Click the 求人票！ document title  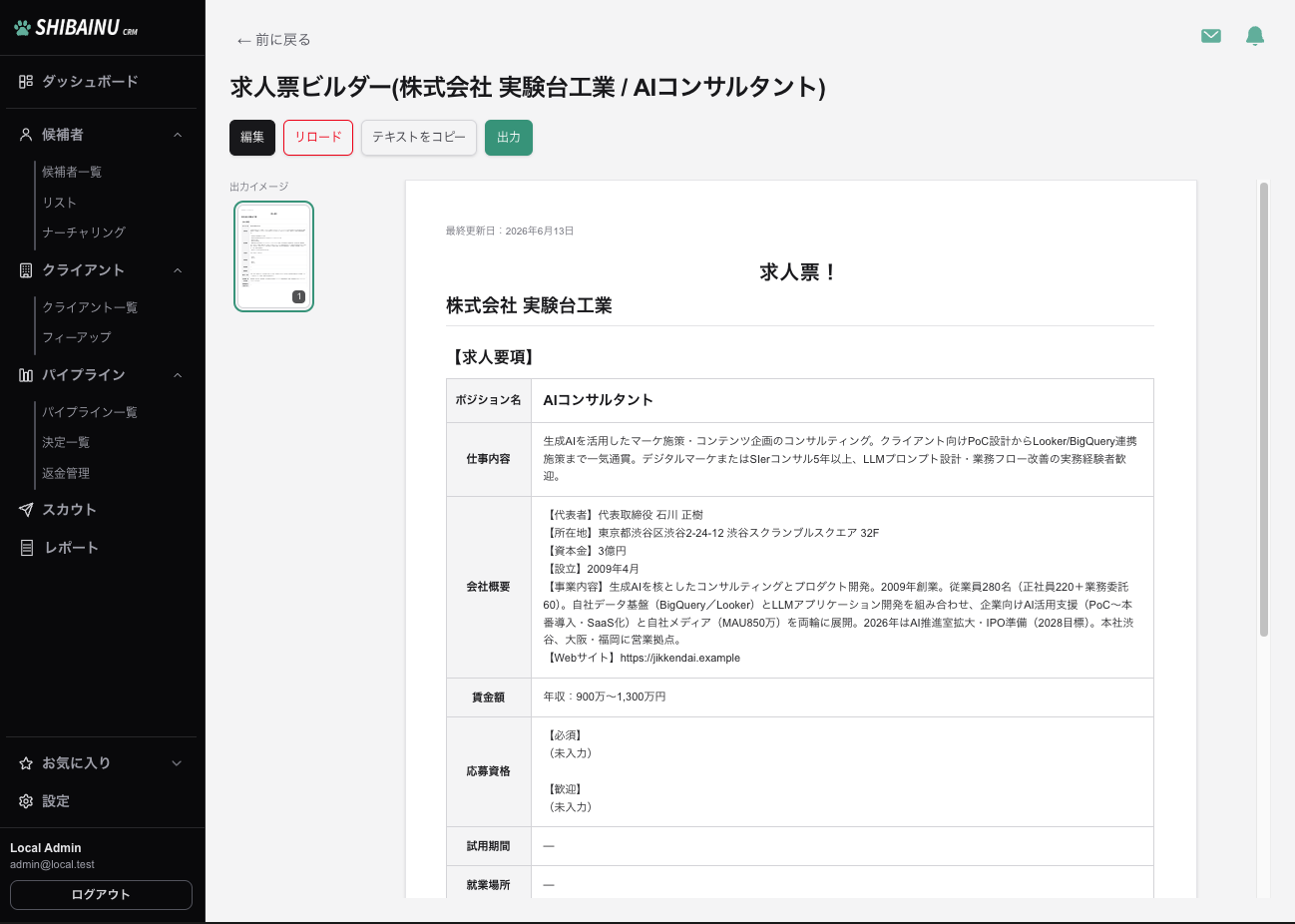(x=798, y=272)
